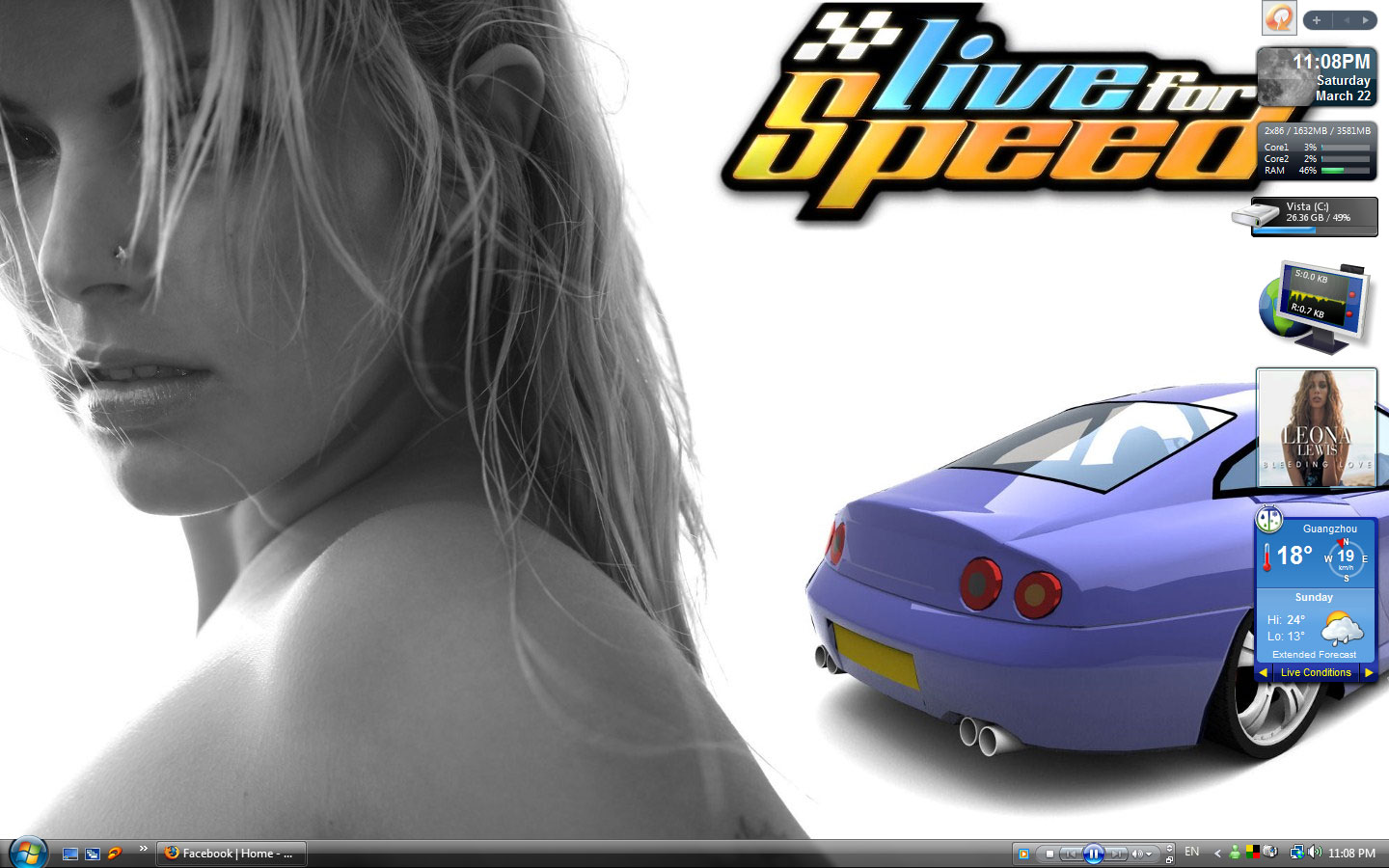This screenshot has width=1389, height=868.
Task: Stop playback in the taskbar media player
Action: click(1049, 854)
